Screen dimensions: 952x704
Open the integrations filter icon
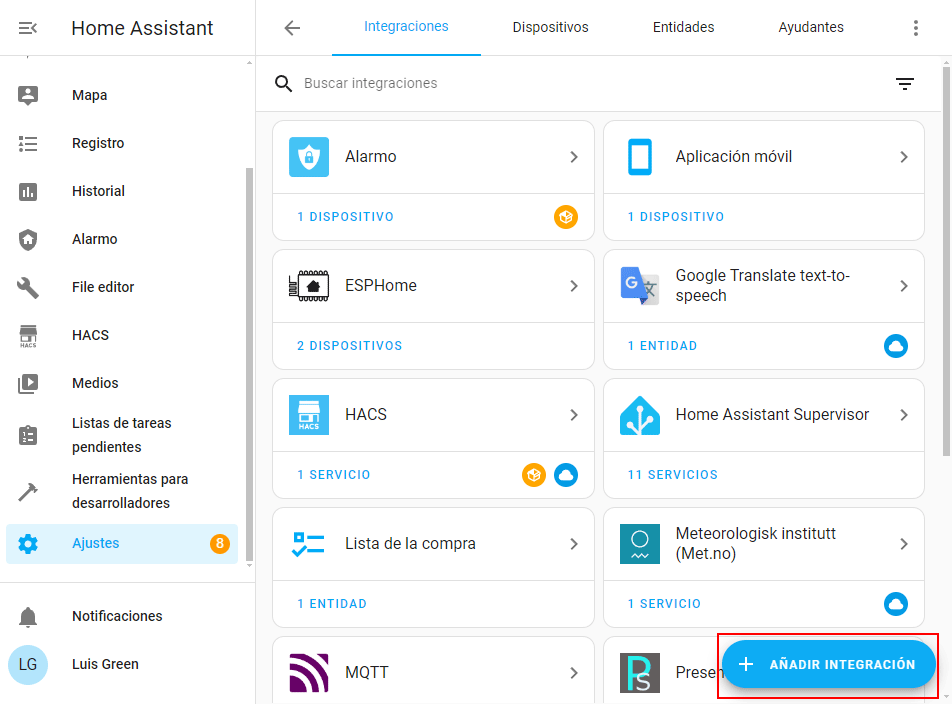pyautogui.click(x=904, y=84)
